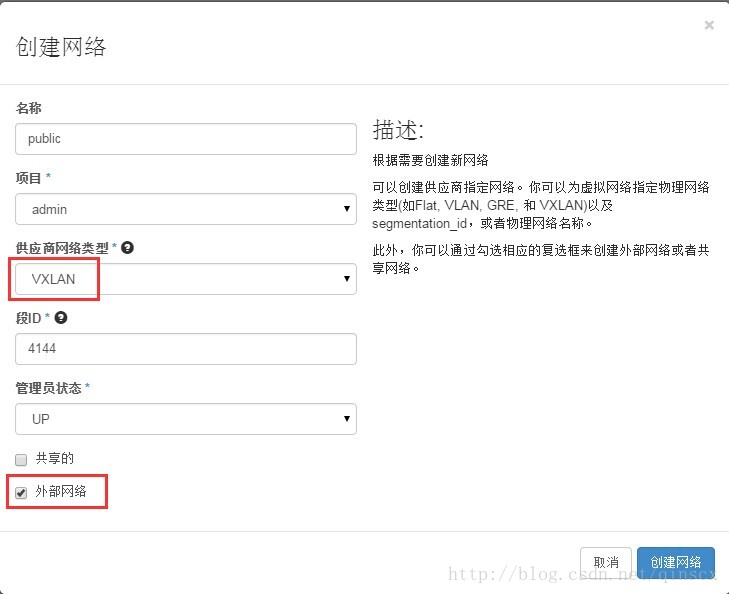Uncheck the 外部网络 checkbox
The width and height of the screenshot is (729, 594).
coord(21,492)
